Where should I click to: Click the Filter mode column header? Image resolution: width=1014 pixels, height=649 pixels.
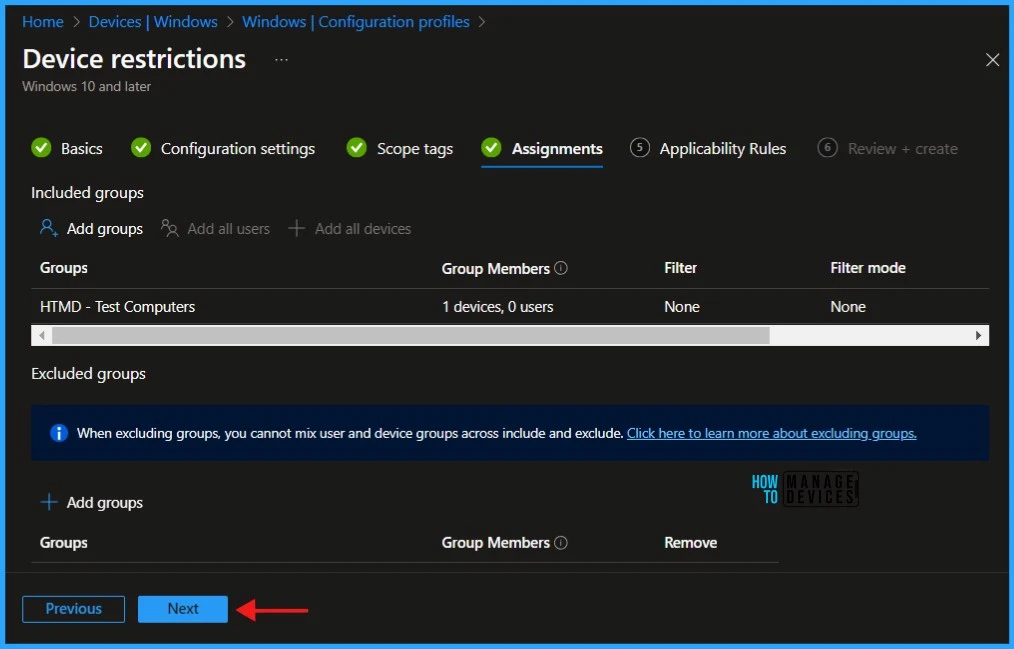coord(868,268)
